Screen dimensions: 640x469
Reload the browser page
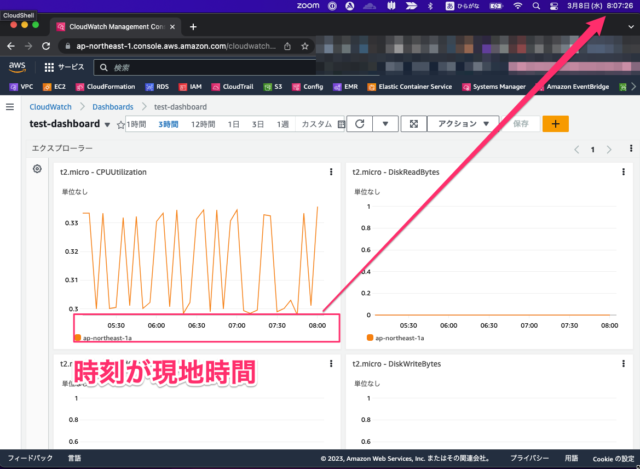[x=46, y=46]
